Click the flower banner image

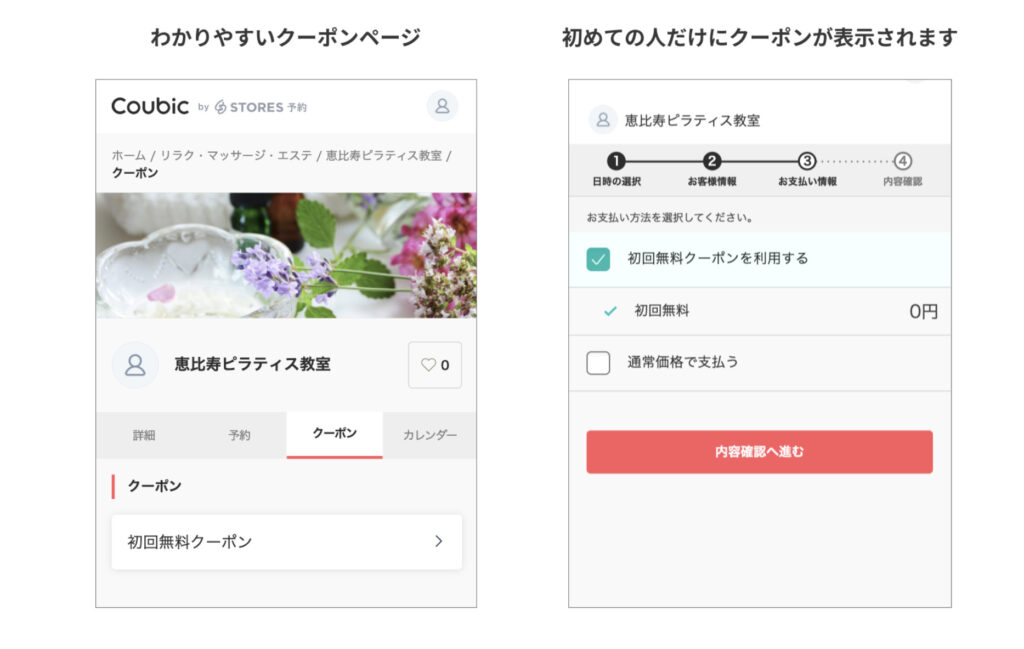[286, 255]
